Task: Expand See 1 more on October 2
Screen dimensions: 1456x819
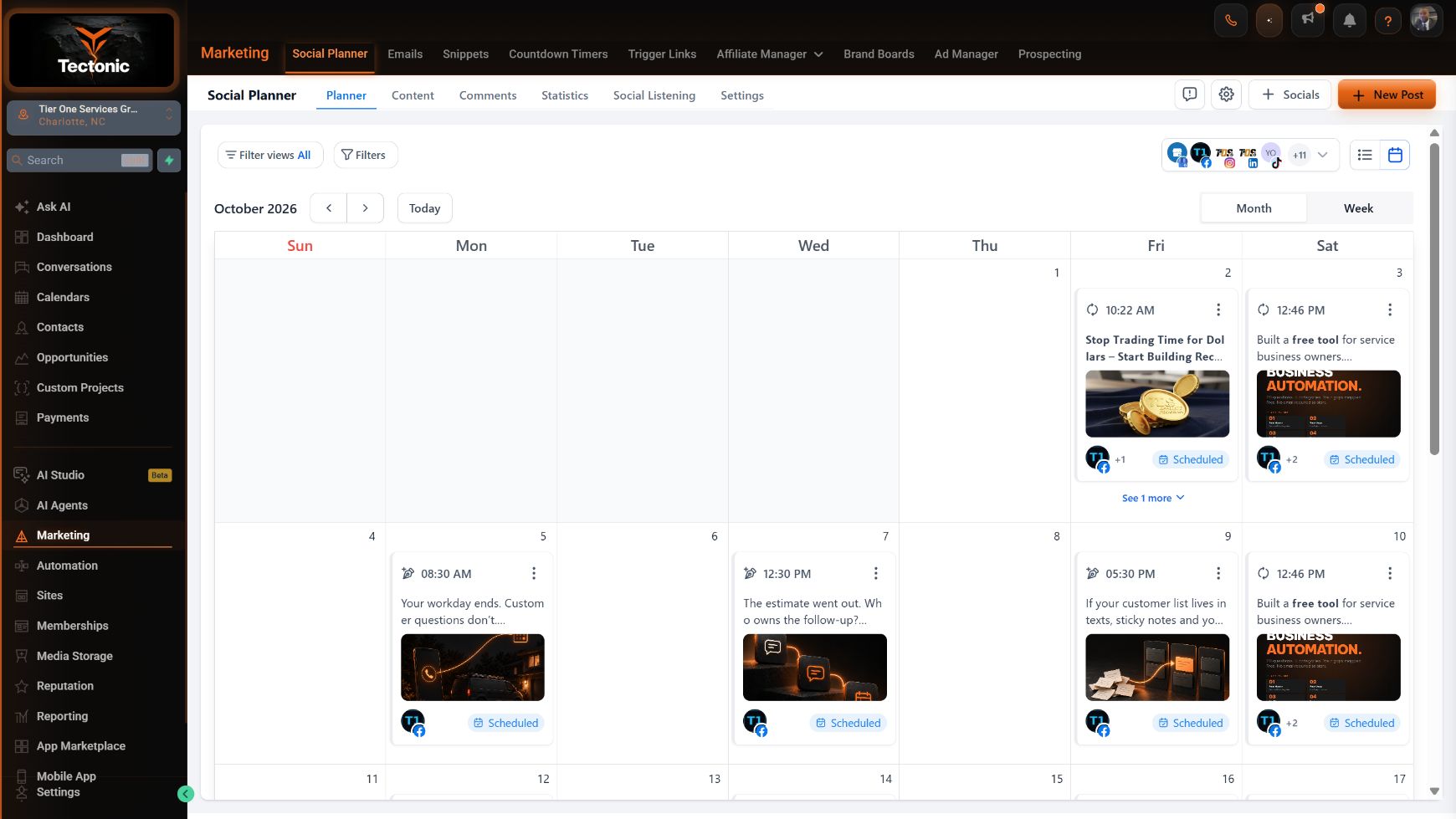Action: (1153, 498)
